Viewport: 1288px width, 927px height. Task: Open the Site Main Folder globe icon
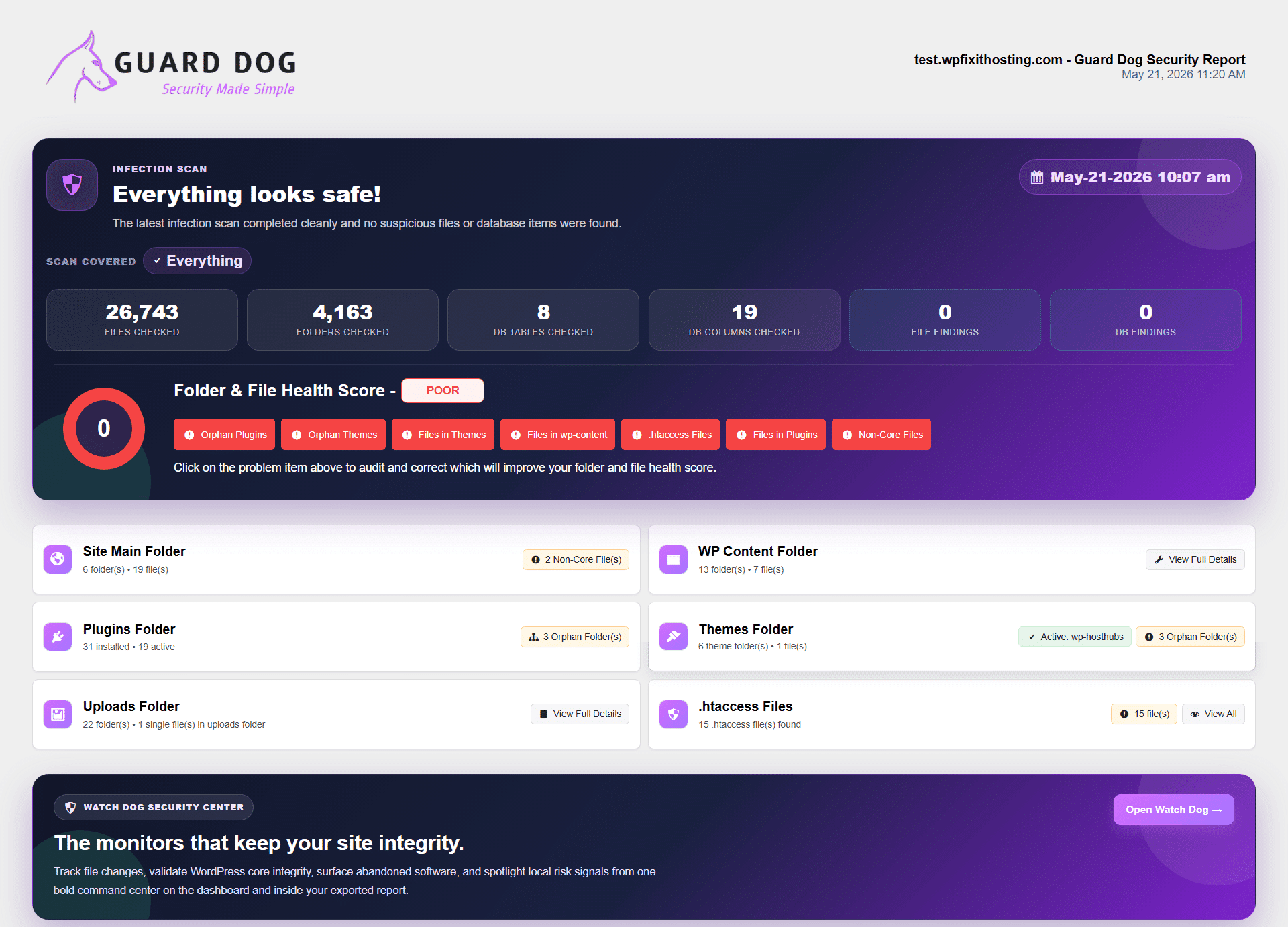point(58,559)
